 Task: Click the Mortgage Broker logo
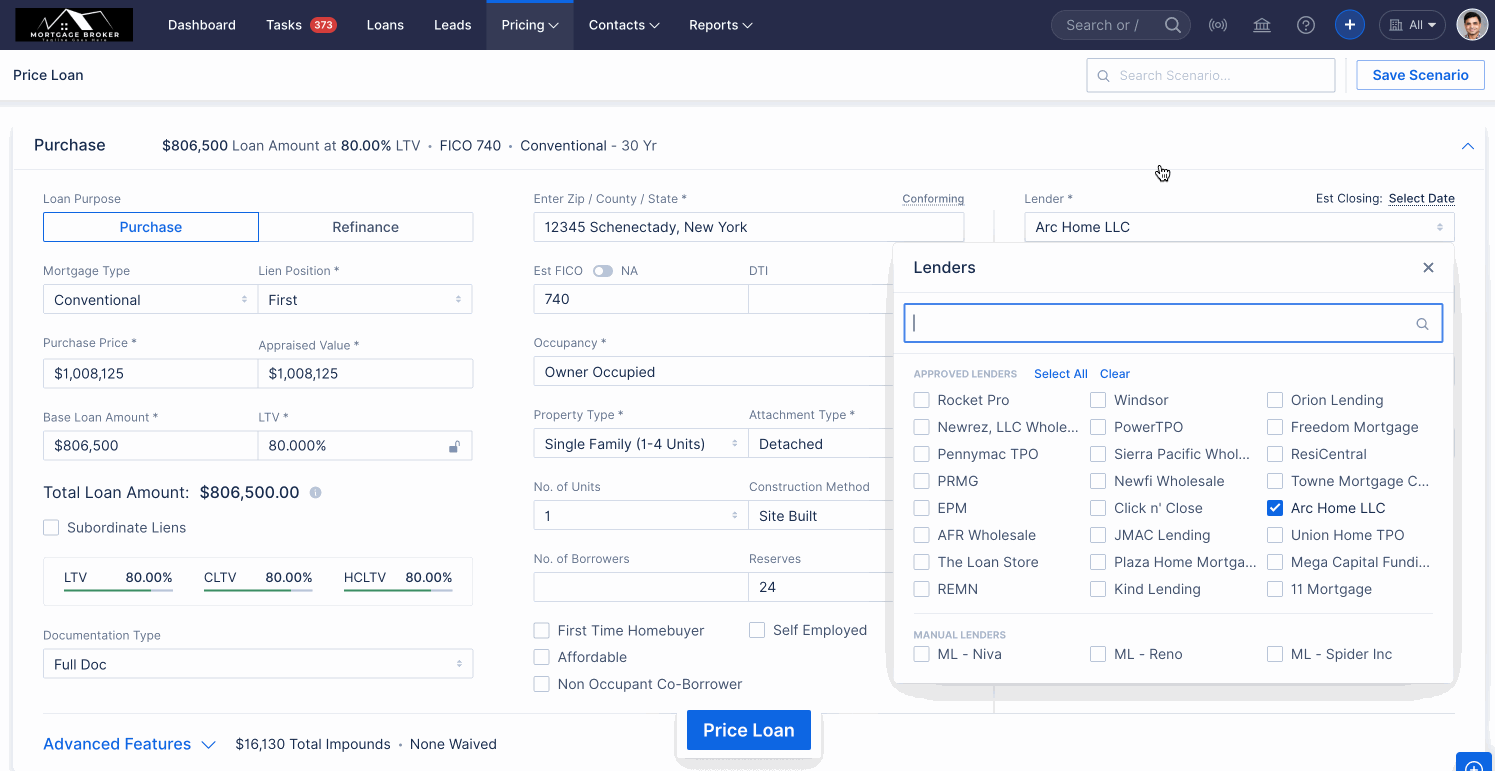74,25
